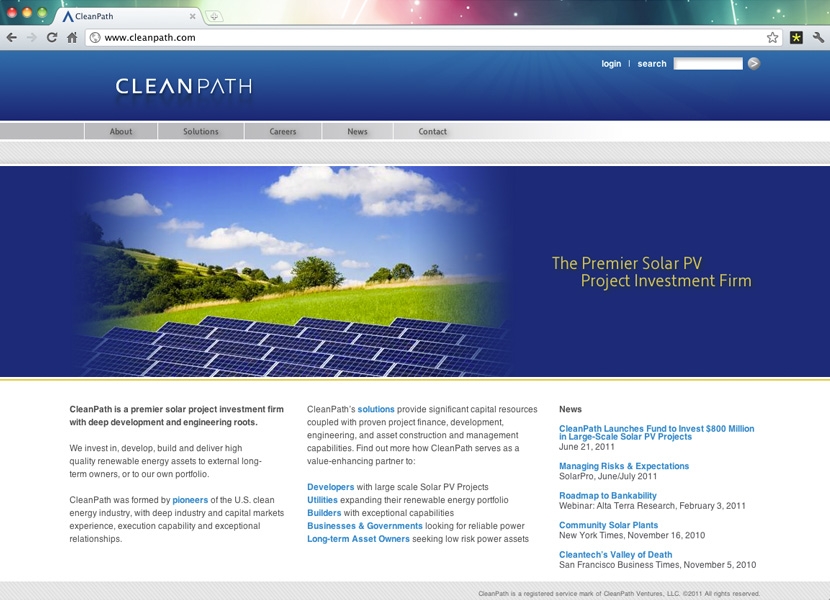Open the Long-term Asset Owners link
Viewport: 830px width, 600px height.
(358, 539)
